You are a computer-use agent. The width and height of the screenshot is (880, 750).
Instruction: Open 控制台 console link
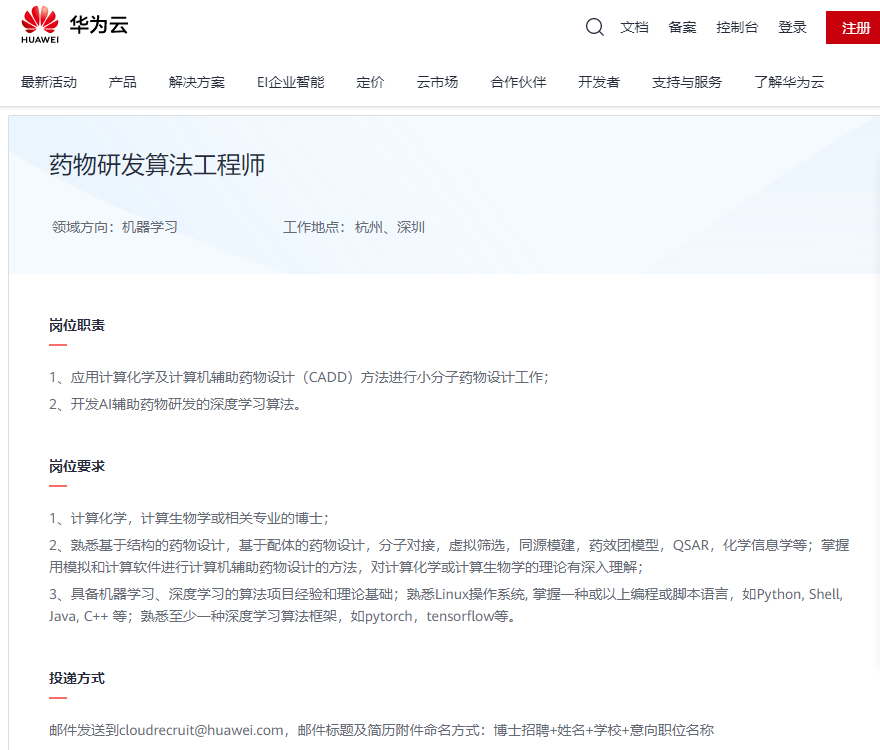[737, 27]
